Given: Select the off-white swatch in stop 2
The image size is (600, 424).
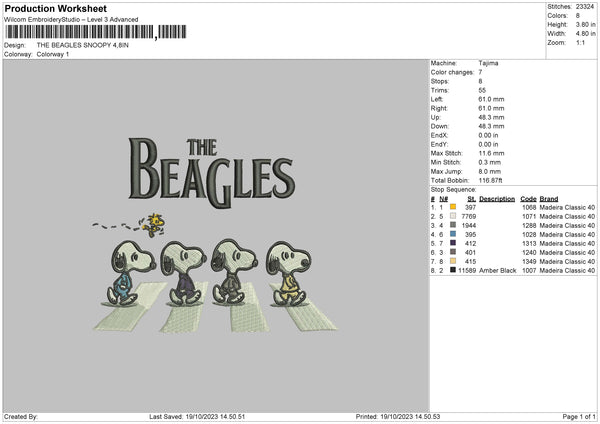Looking at the screenshot, I should [453, 217].
